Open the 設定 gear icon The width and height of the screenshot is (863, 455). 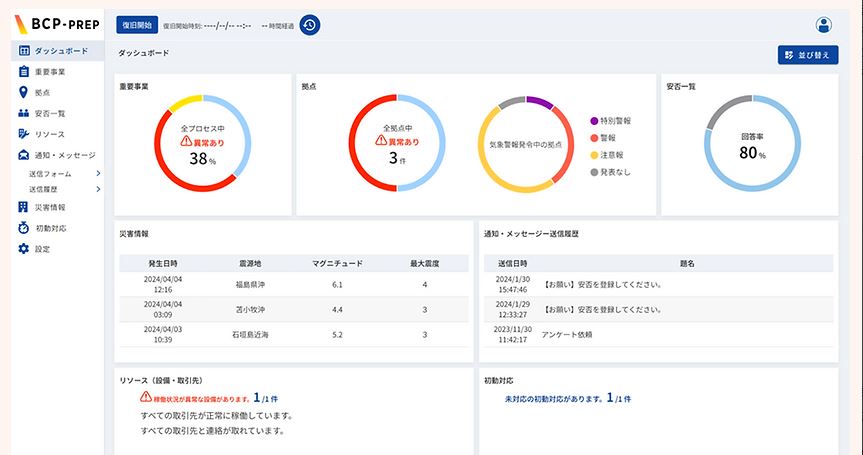(x=24, y=248)
